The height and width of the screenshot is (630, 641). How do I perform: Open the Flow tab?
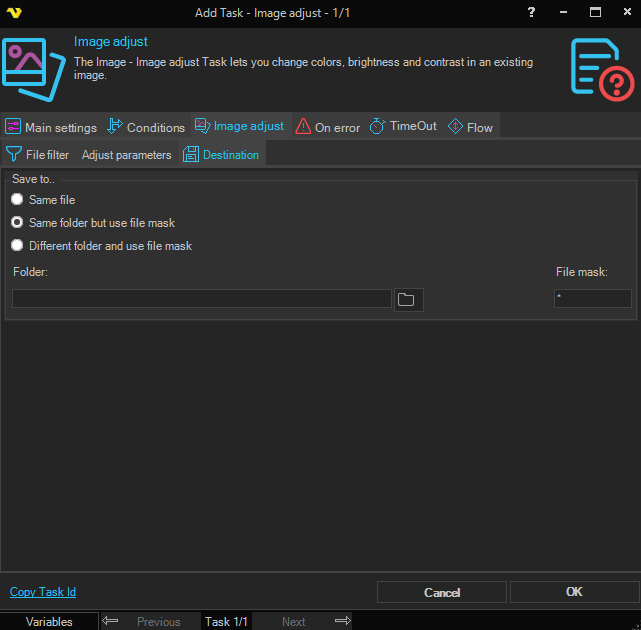click(x=470, y=127)
